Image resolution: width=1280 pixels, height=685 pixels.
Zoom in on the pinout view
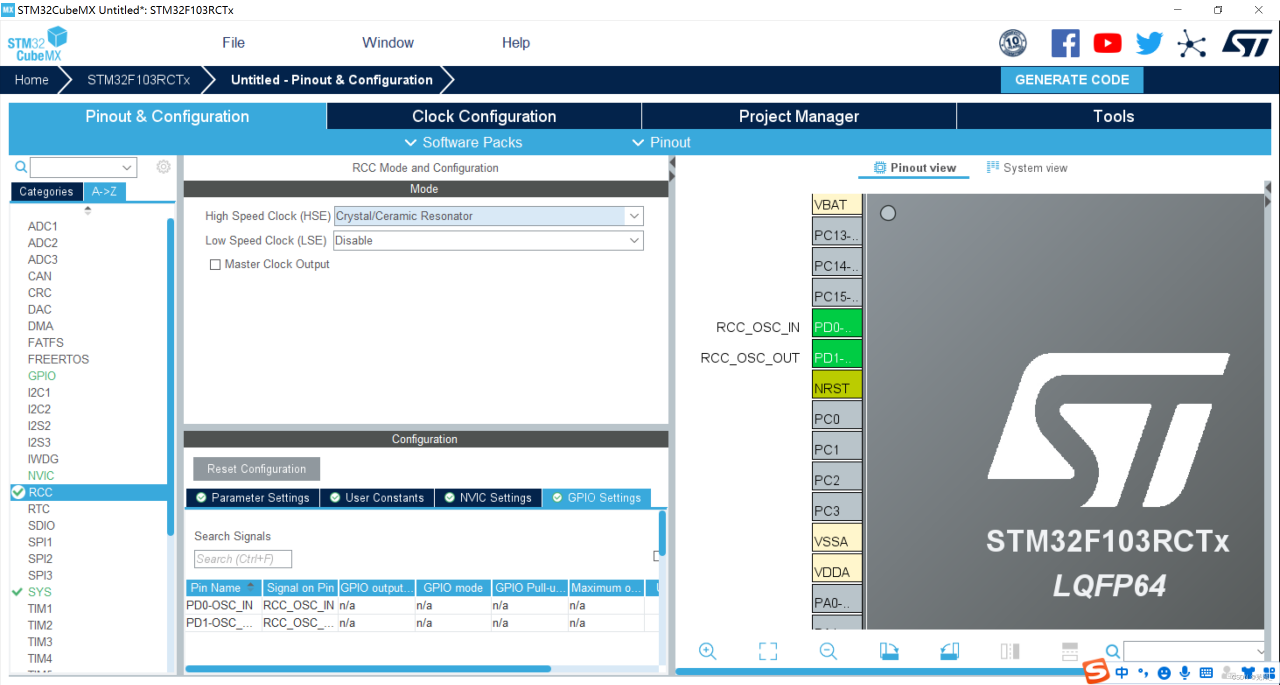pos(707,651)
